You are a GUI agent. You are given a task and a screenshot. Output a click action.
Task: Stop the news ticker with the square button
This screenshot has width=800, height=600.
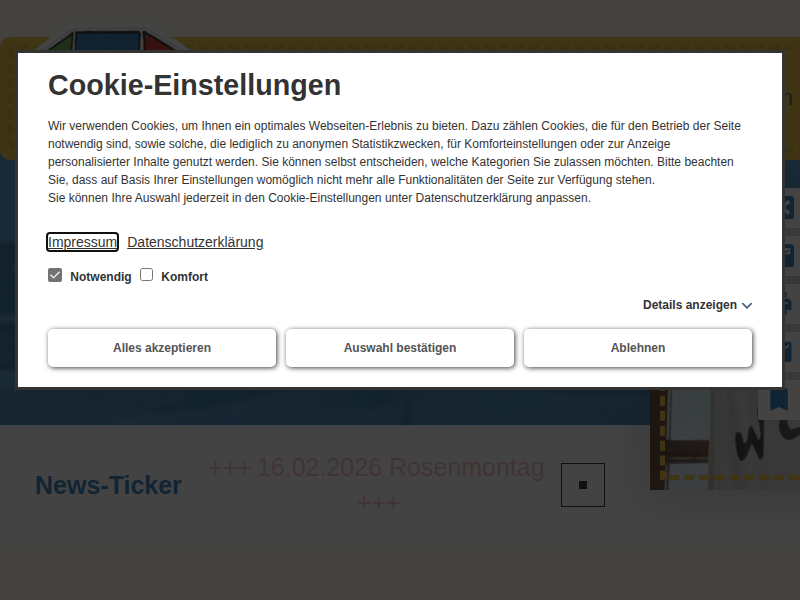point(583,485)
